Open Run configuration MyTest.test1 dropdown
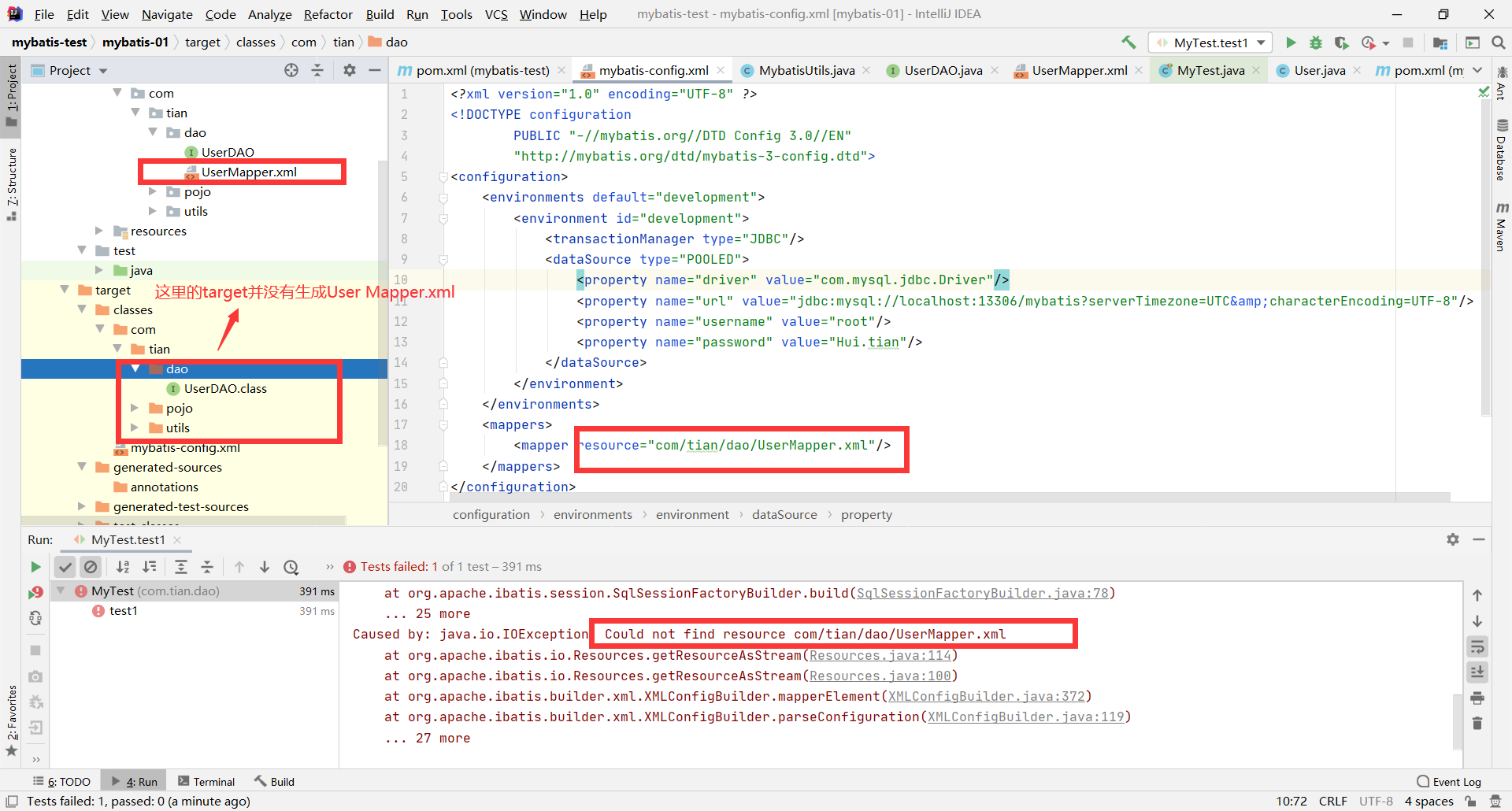The image size is (1512, 811). (1210, 43)
